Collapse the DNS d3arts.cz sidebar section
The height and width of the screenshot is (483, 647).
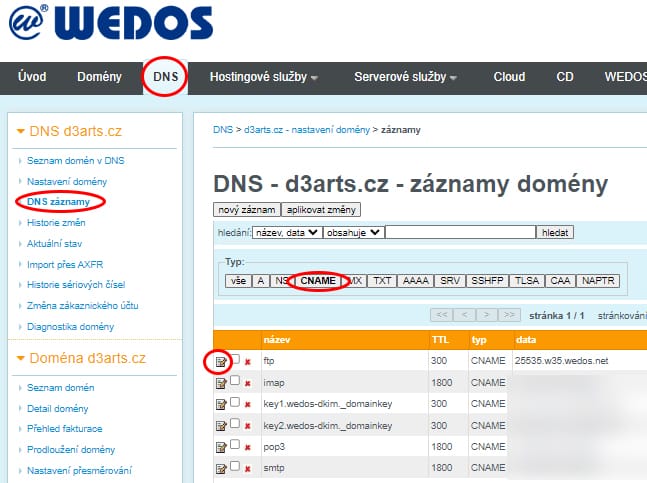pyautogui.click(x=20, y=132)
